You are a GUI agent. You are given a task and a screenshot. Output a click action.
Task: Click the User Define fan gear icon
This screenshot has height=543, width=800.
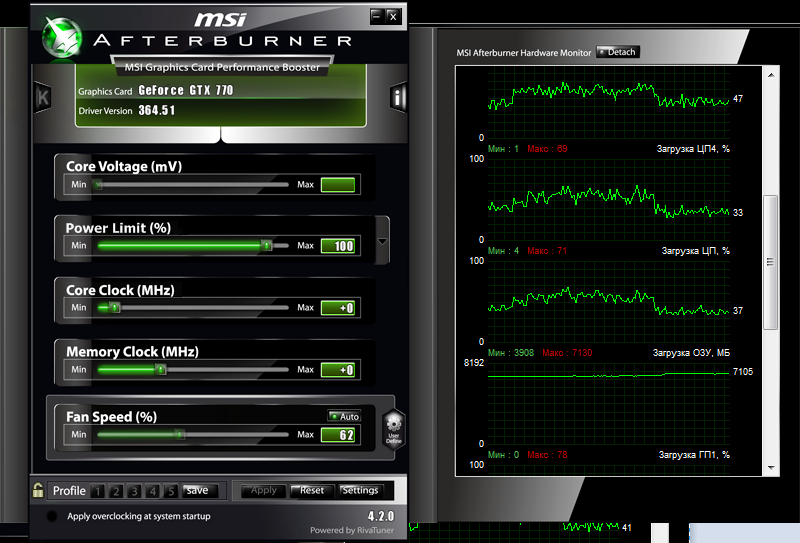coord(393,429)
